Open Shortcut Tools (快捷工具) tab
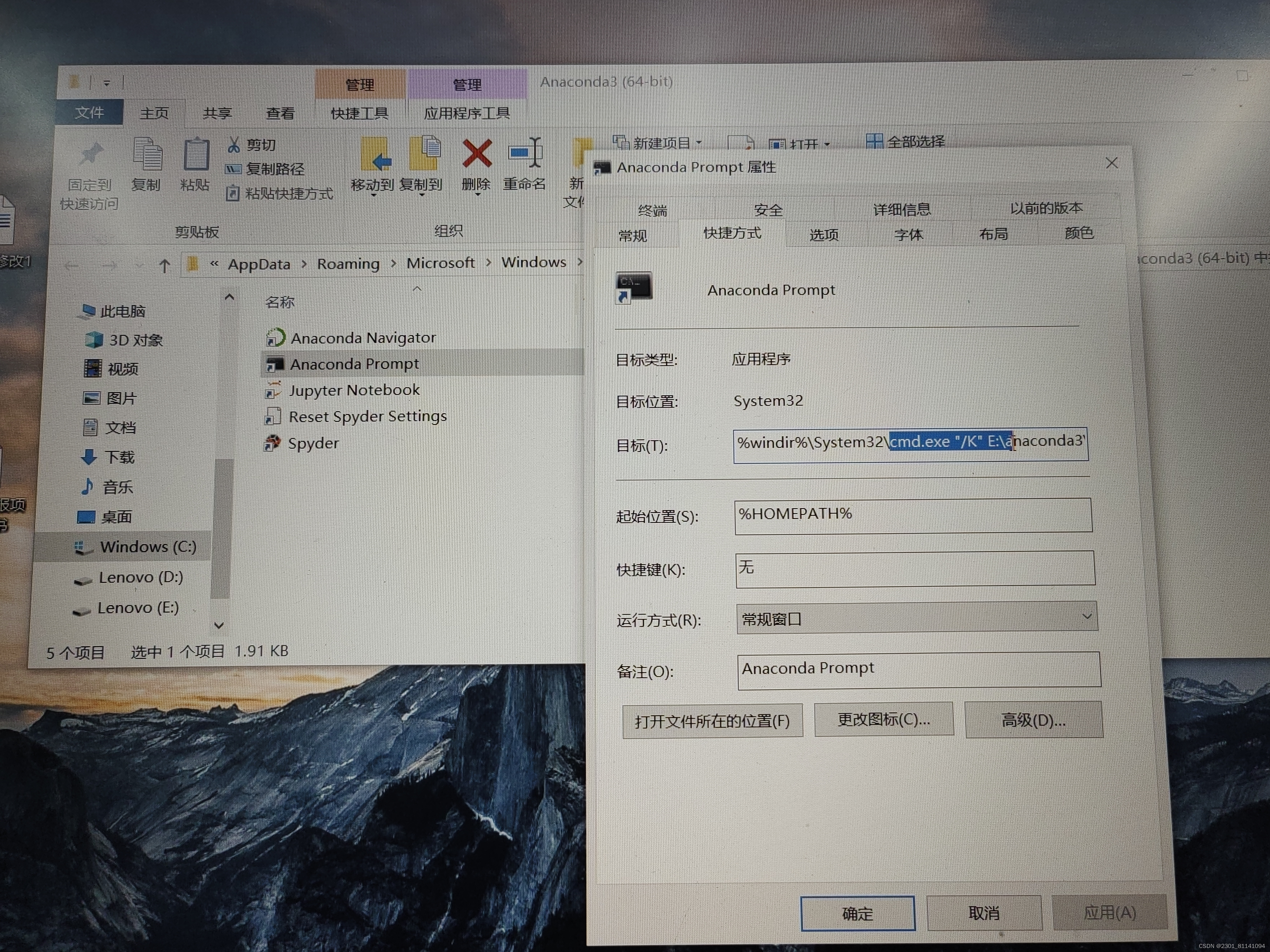The width and height of the screenshot is (1270, 952). pyautogui.click(x=359, y=113)
